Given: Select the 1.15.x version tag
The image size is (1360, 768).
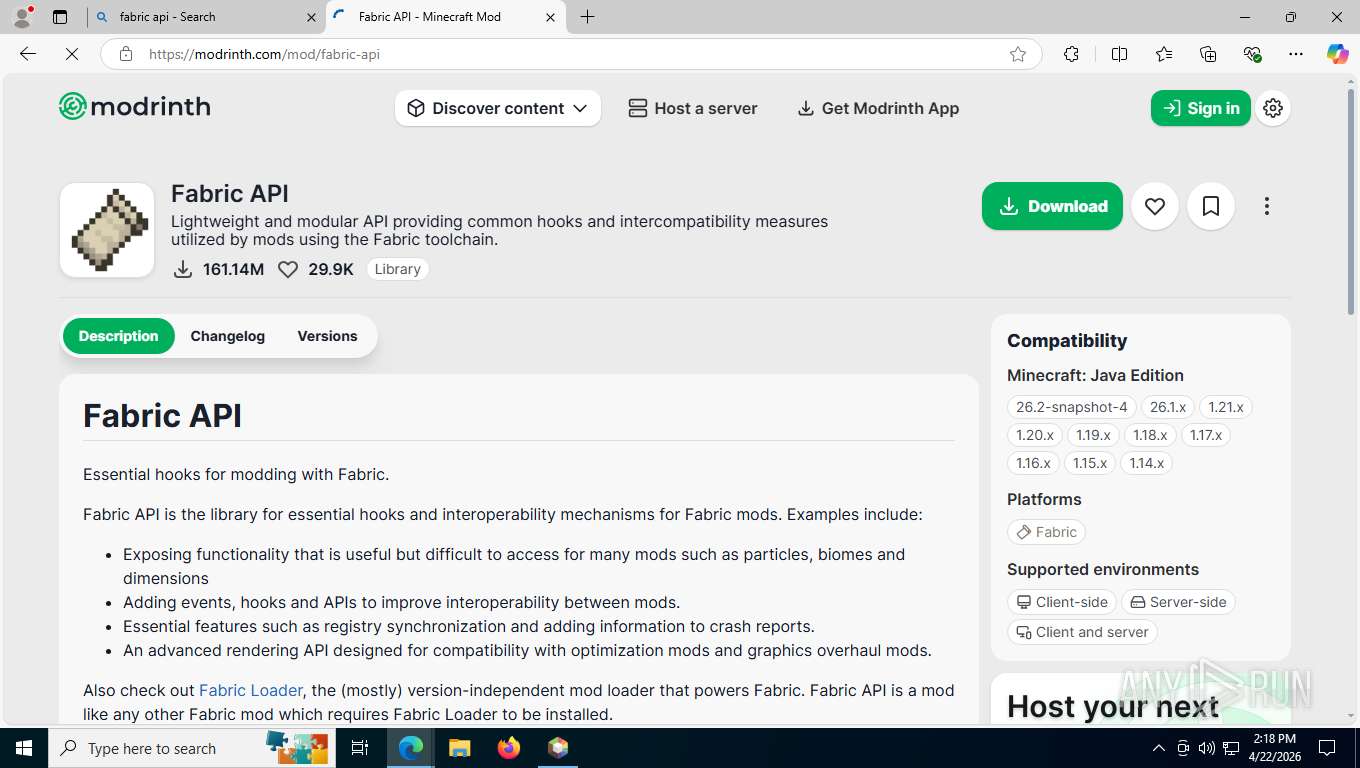Looking at the screenshot, I should coord(1090,463).
